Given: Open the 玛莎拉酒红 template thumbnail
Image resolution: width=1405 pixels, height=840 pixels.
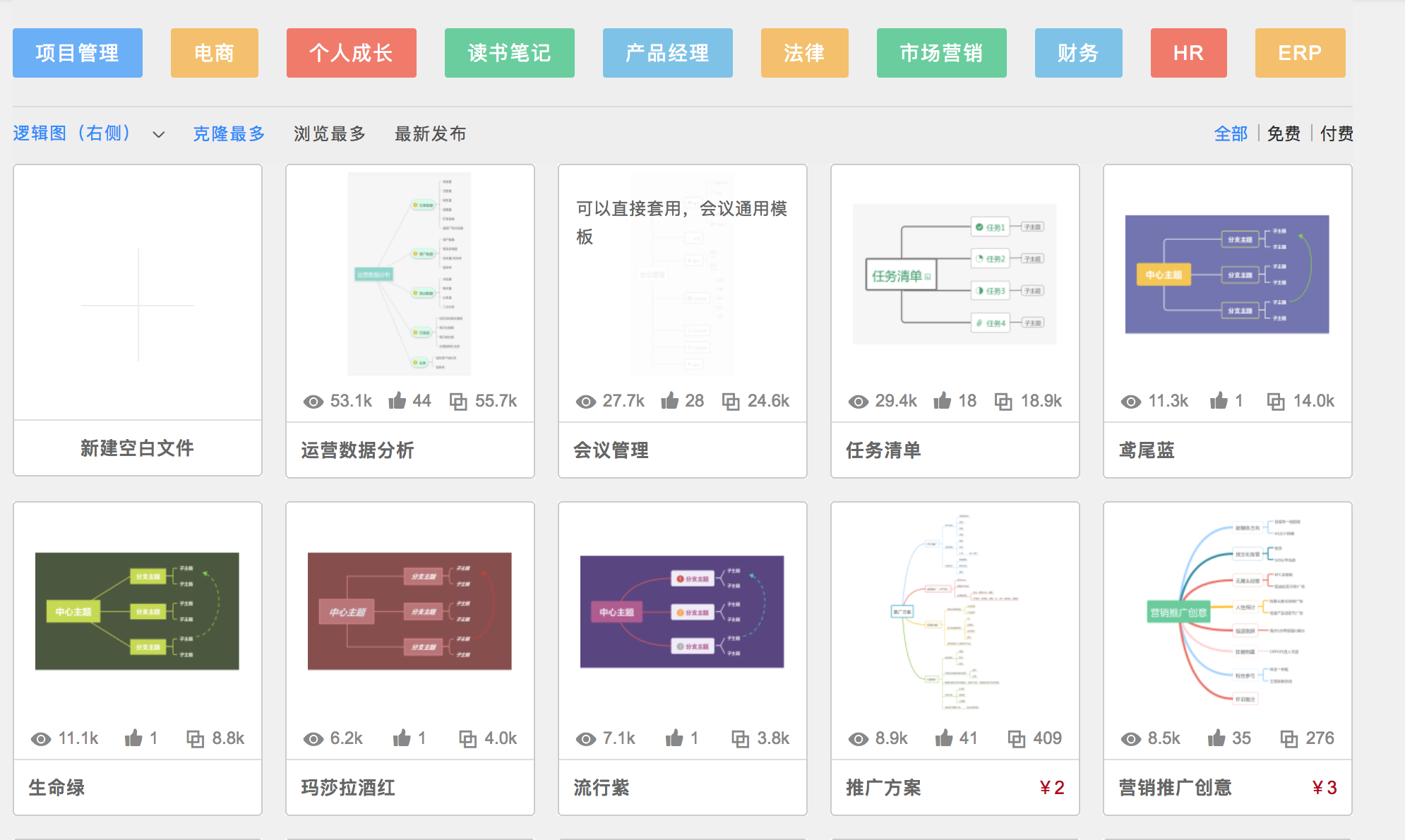Looking at the screenshot, I should click(x=409, y=611).
